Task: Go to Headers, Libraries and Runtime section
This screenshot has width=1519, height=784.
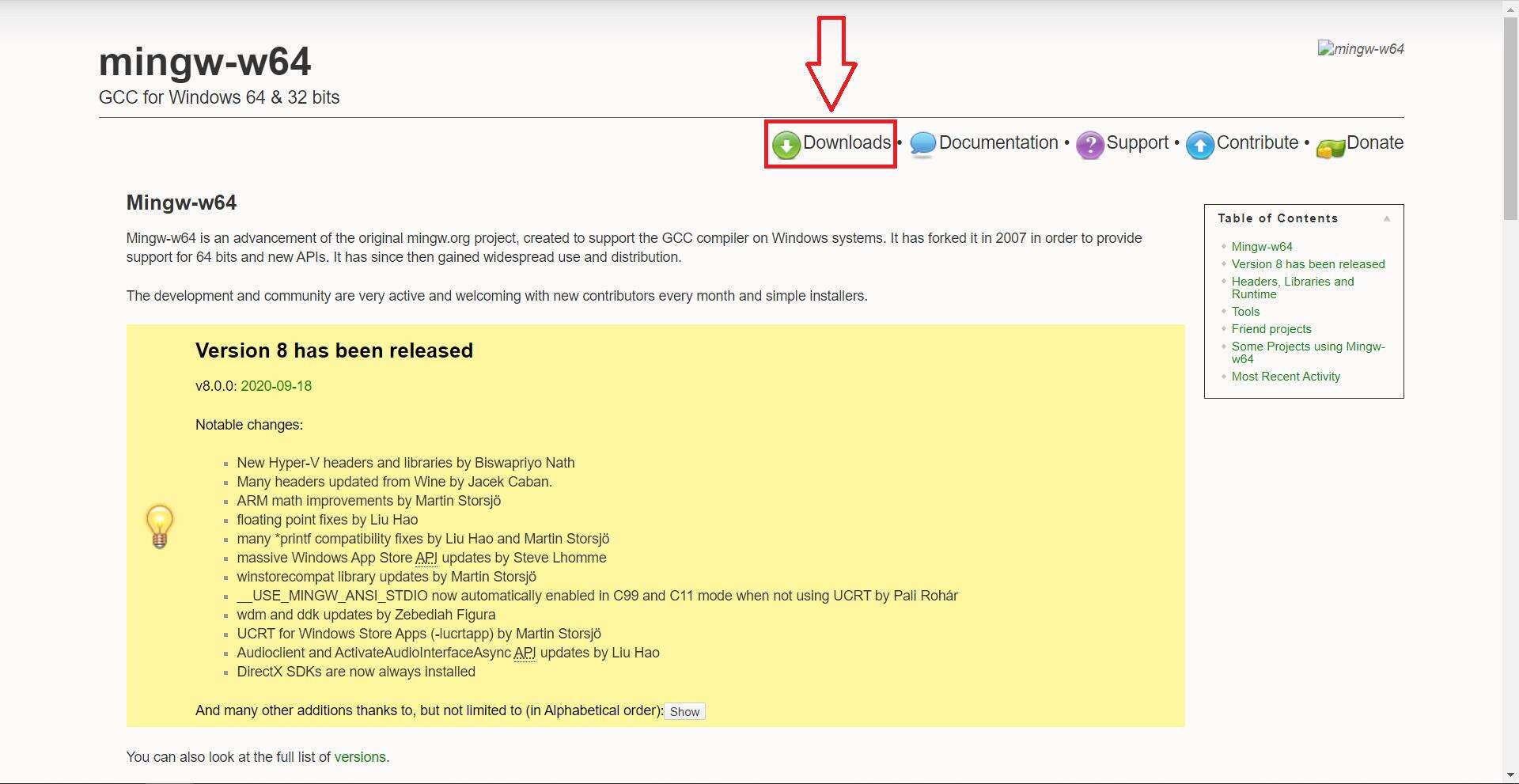Action: point(1293,288)
